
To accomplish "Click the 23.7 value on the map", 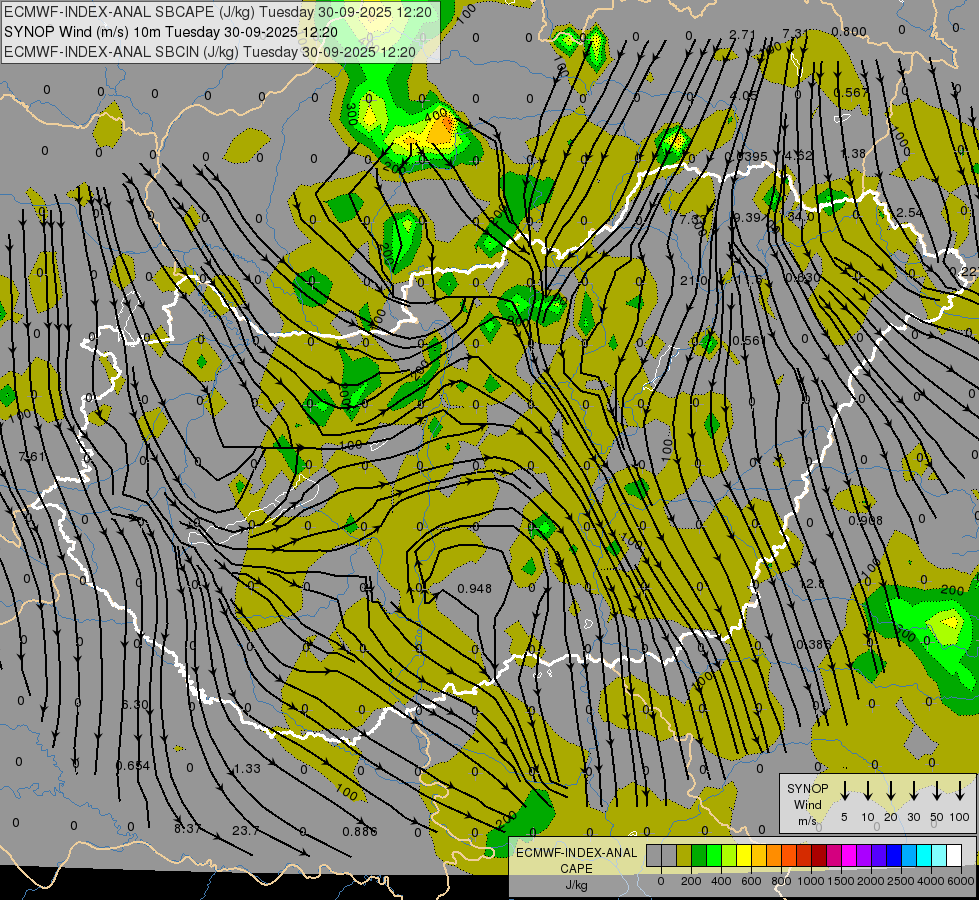I will tap(245, 831).
